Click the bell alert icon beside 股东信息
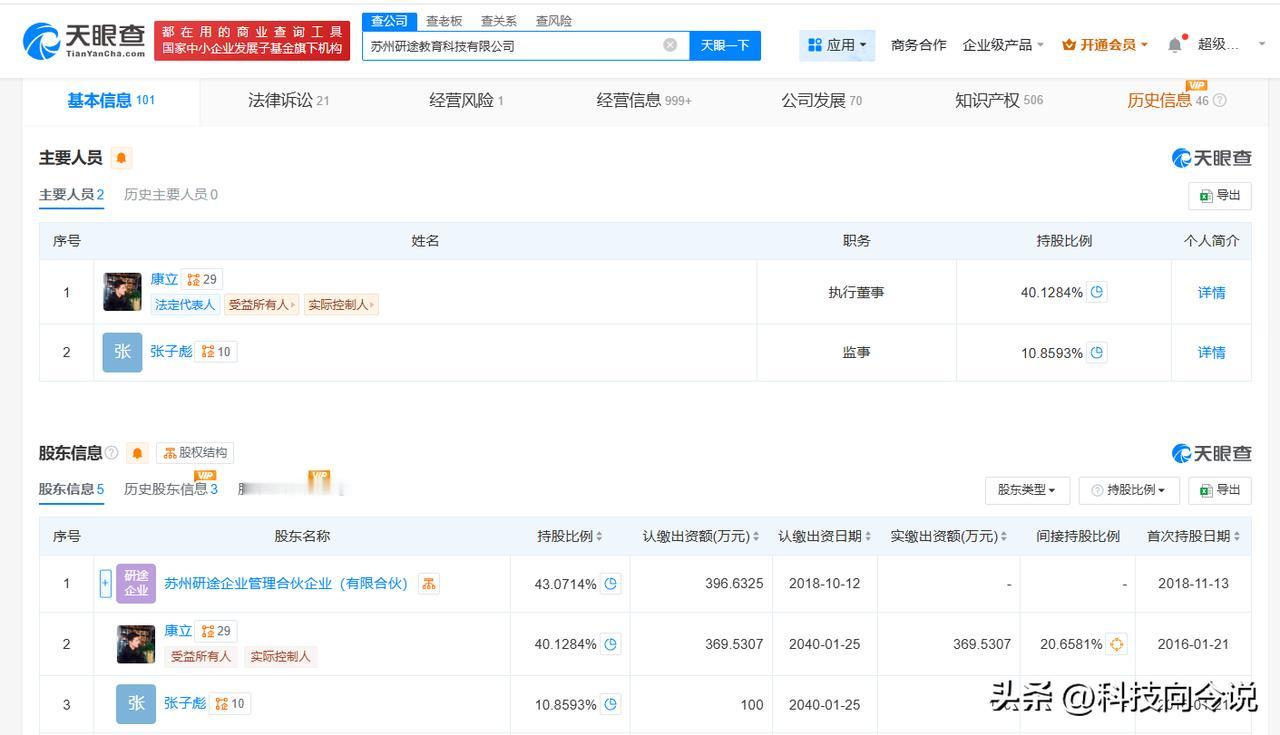Viewport: 1280px width, 735px height. tap(138, 453)
